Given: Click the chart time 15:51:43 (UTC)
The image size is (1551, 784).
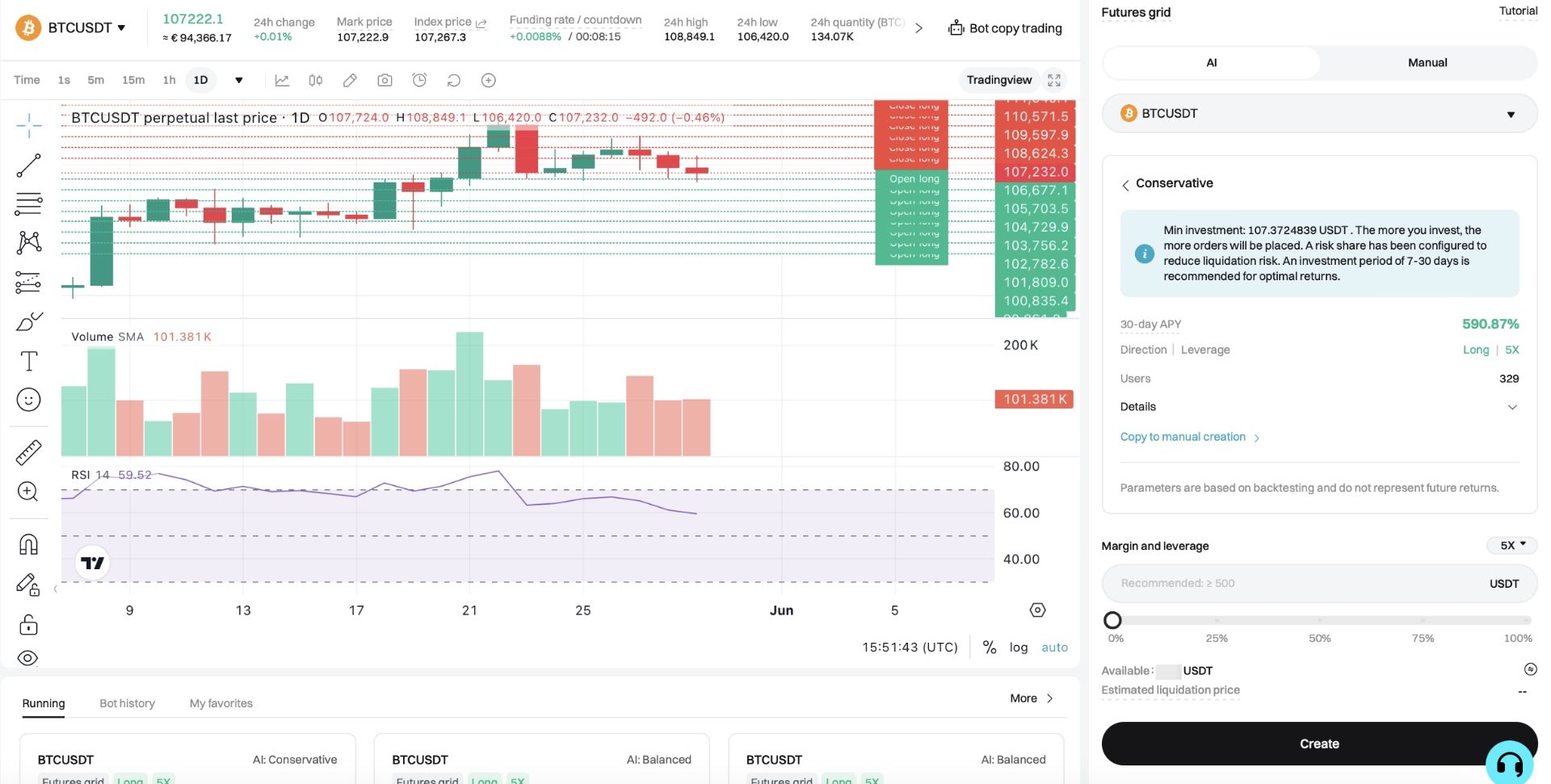Looking at the screenshot, I should 910,647.
